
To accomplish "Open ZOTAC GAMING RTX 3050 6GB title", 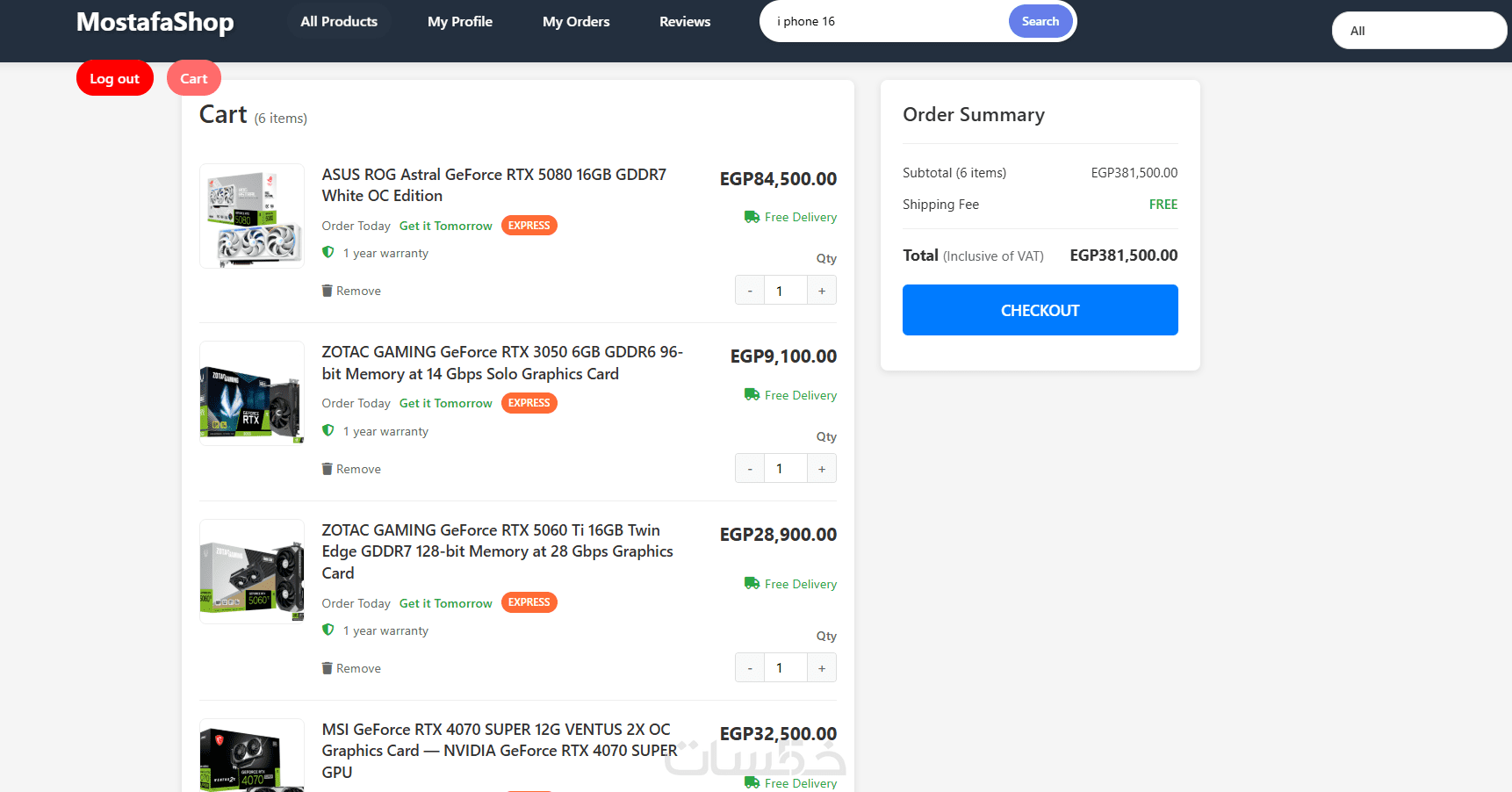I will pos(502,363).
